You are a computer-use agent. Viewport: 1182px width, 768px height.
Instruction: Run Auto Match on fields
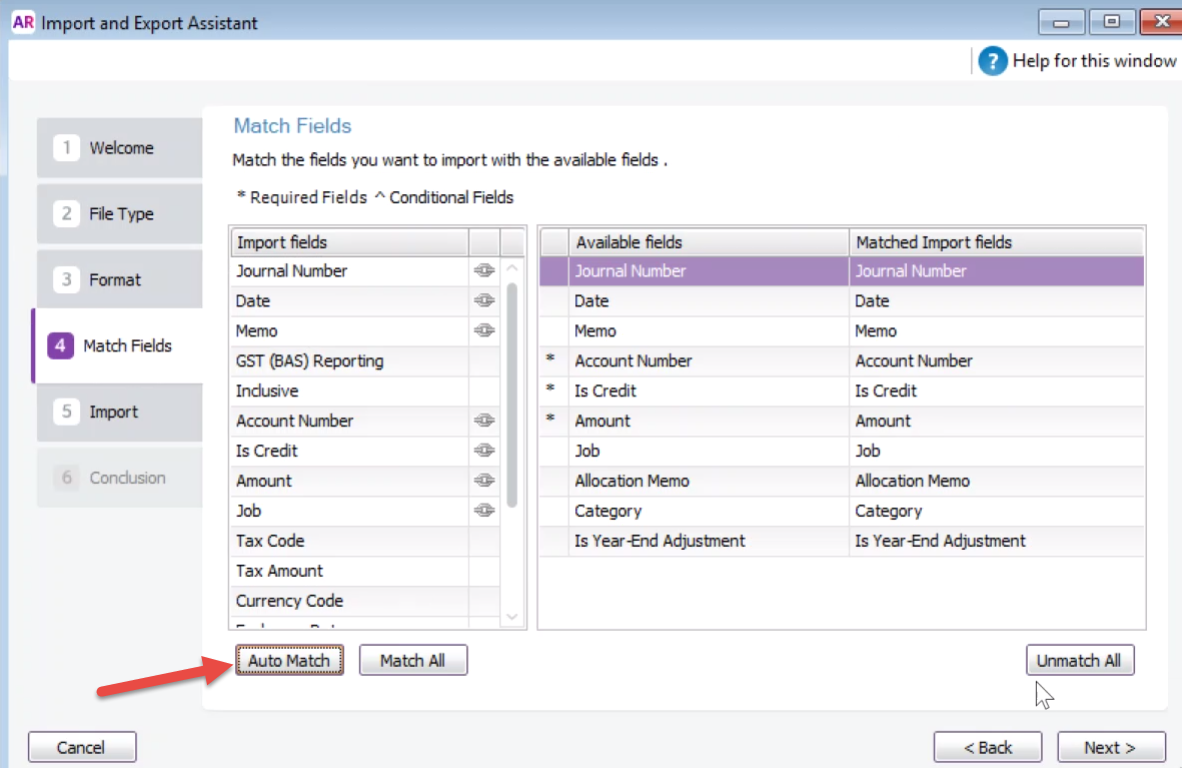(289, 660)
